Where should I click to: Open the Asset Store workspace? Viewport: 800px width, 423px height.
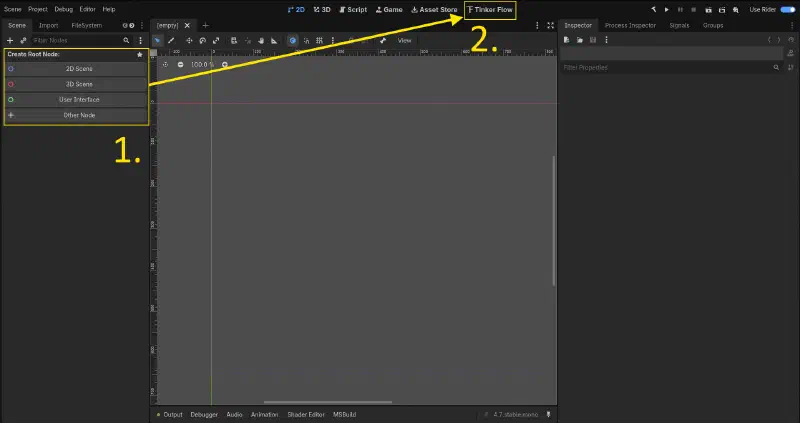pyautogui.click(x=434, y=10)
